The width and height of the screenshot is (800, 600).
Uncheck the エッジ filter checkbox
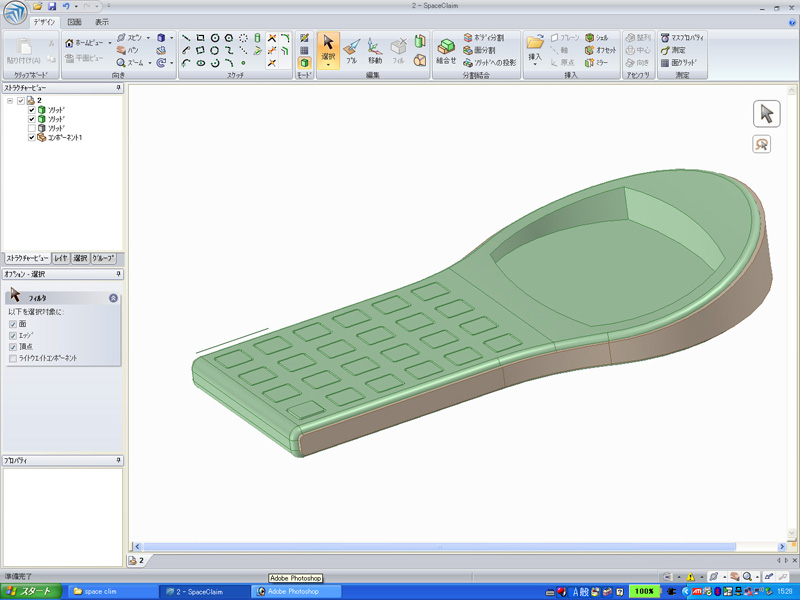pos(13,335)
